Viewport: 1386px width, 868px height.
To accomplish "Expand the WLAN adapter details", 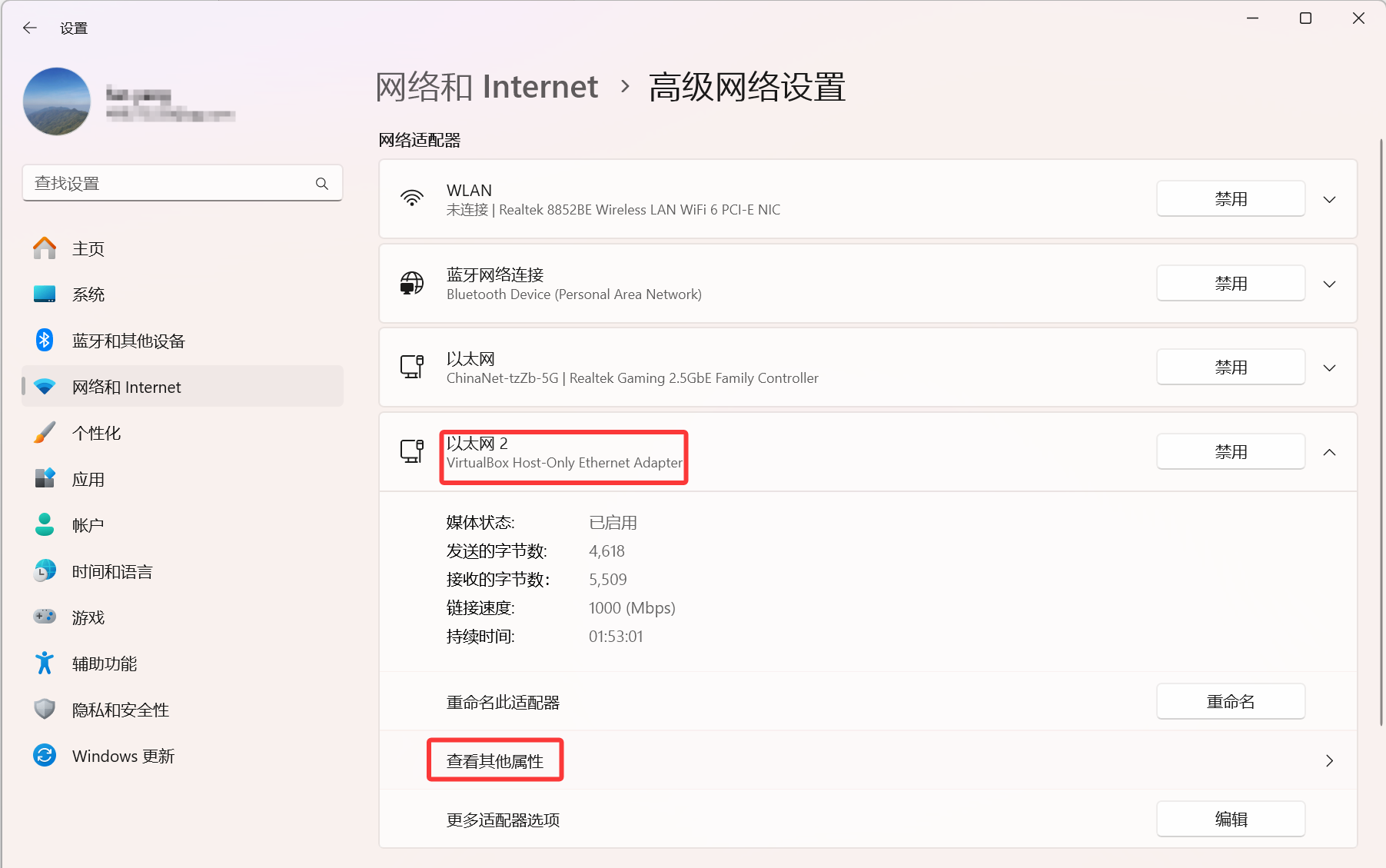I will click(1329, 200).
